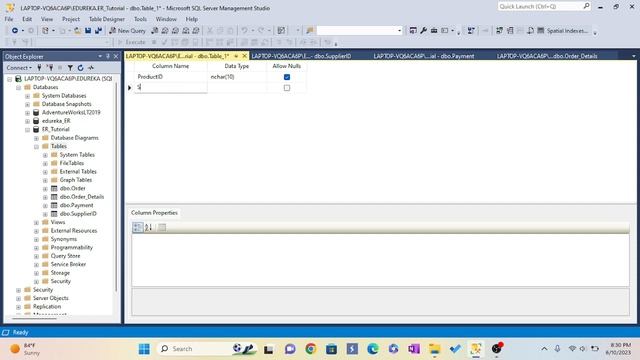Click the Object Explorer filter funnel icon
This screenshot has height=360, width=640.
point(70,68)
